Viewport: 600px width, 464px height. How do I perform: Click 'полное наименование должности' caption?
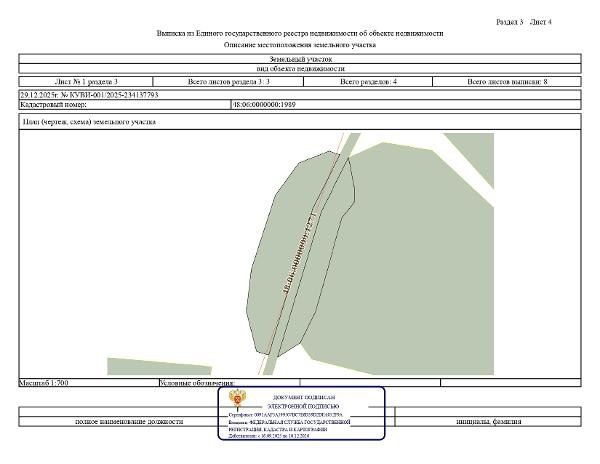point(129,422)
